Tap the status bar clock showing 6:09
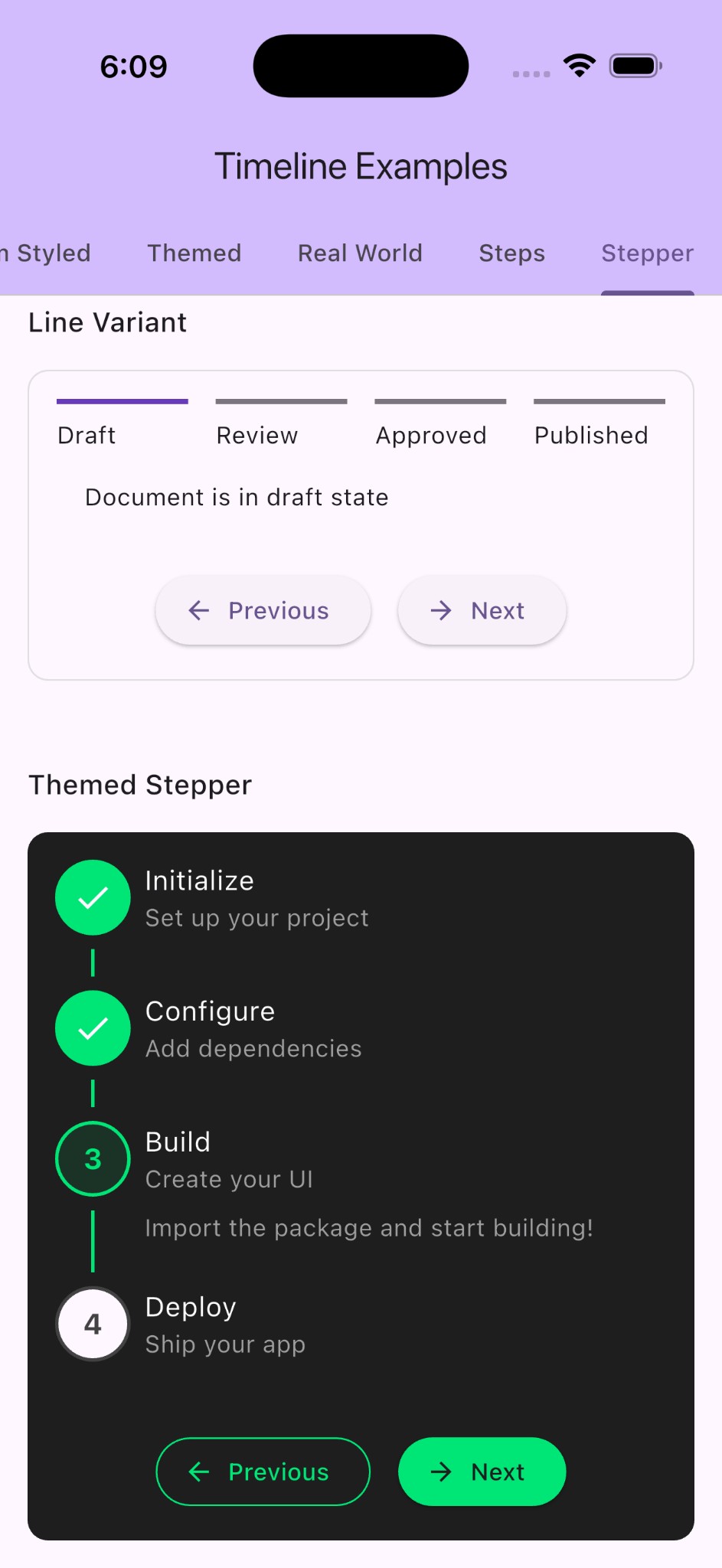Image resolution: width=722 pixels, height=1568 pixels. [133, 66]
